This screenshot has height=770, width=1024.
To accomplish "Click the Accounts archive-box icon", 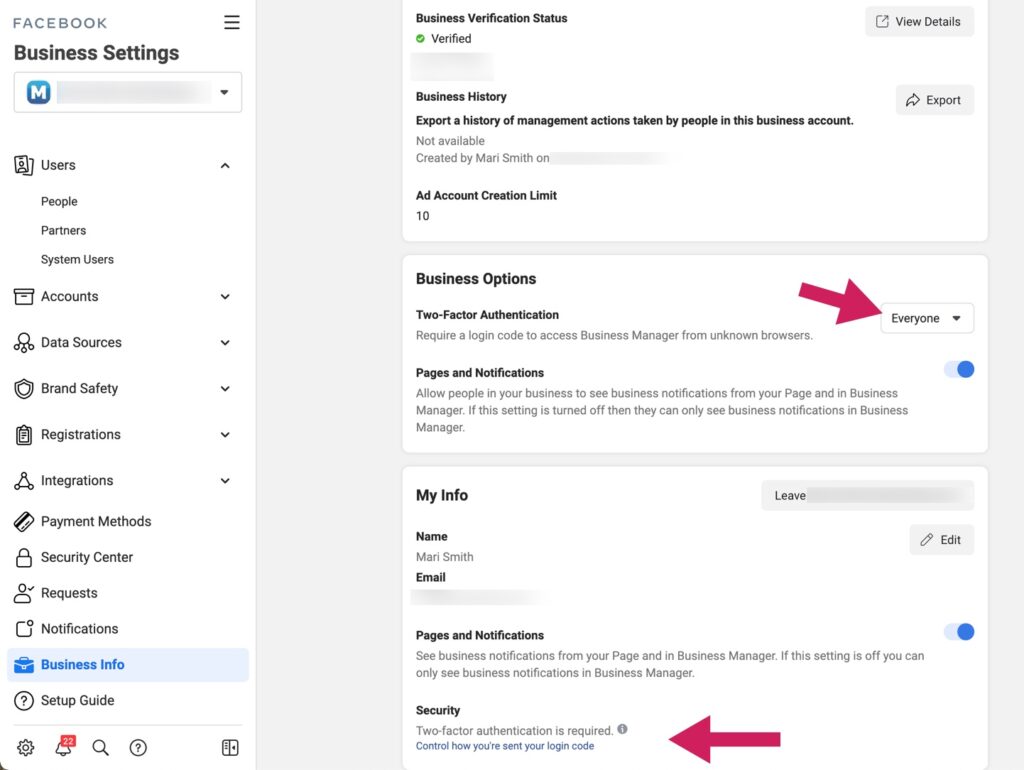I will (x=24, y=297).
